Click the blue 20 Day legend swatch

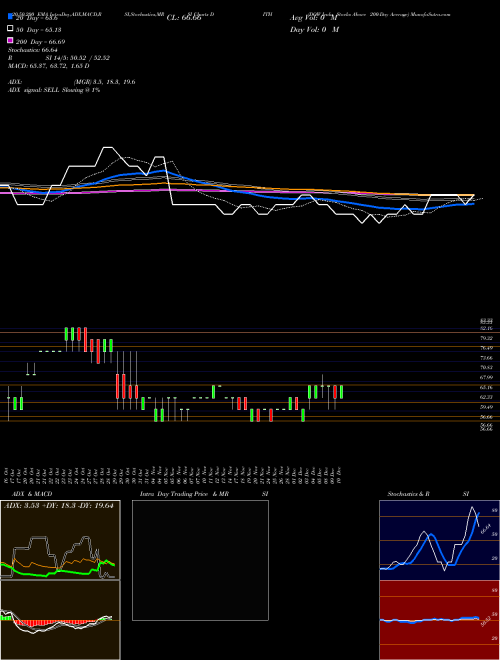[x=10, y=17]
